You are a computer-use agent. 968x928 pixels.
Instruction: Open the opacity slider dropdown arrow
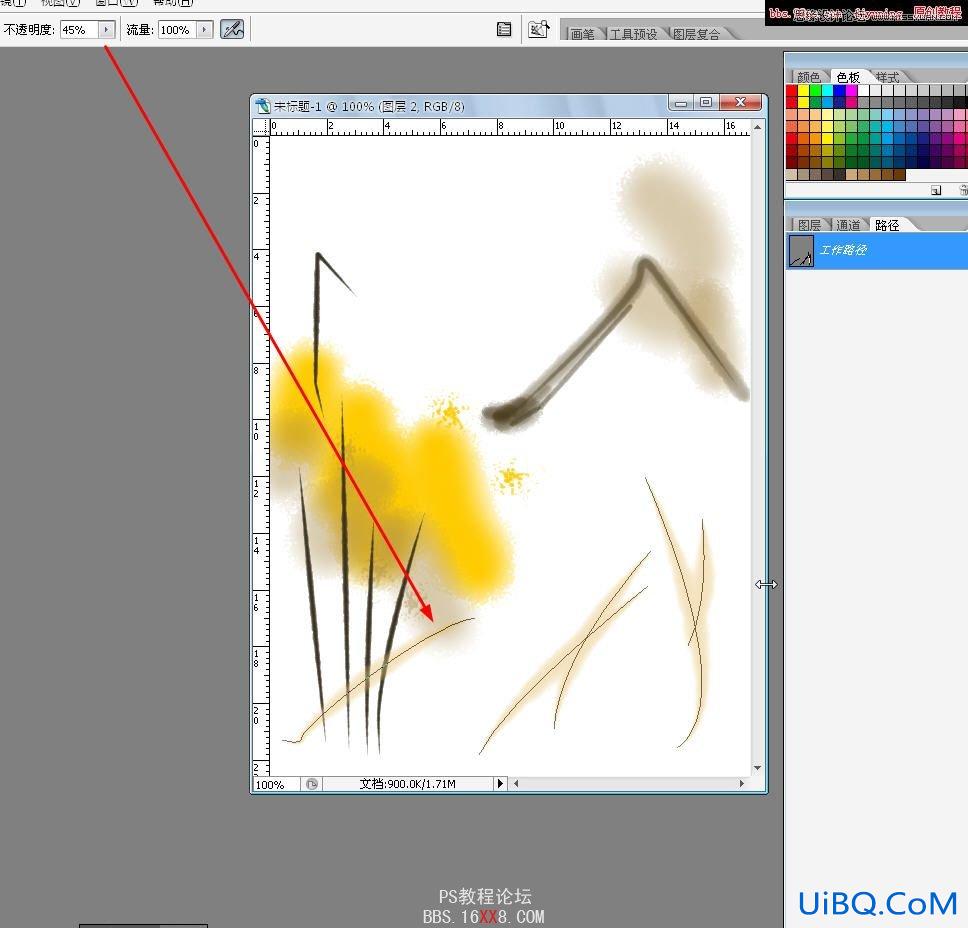pos(107,30)
